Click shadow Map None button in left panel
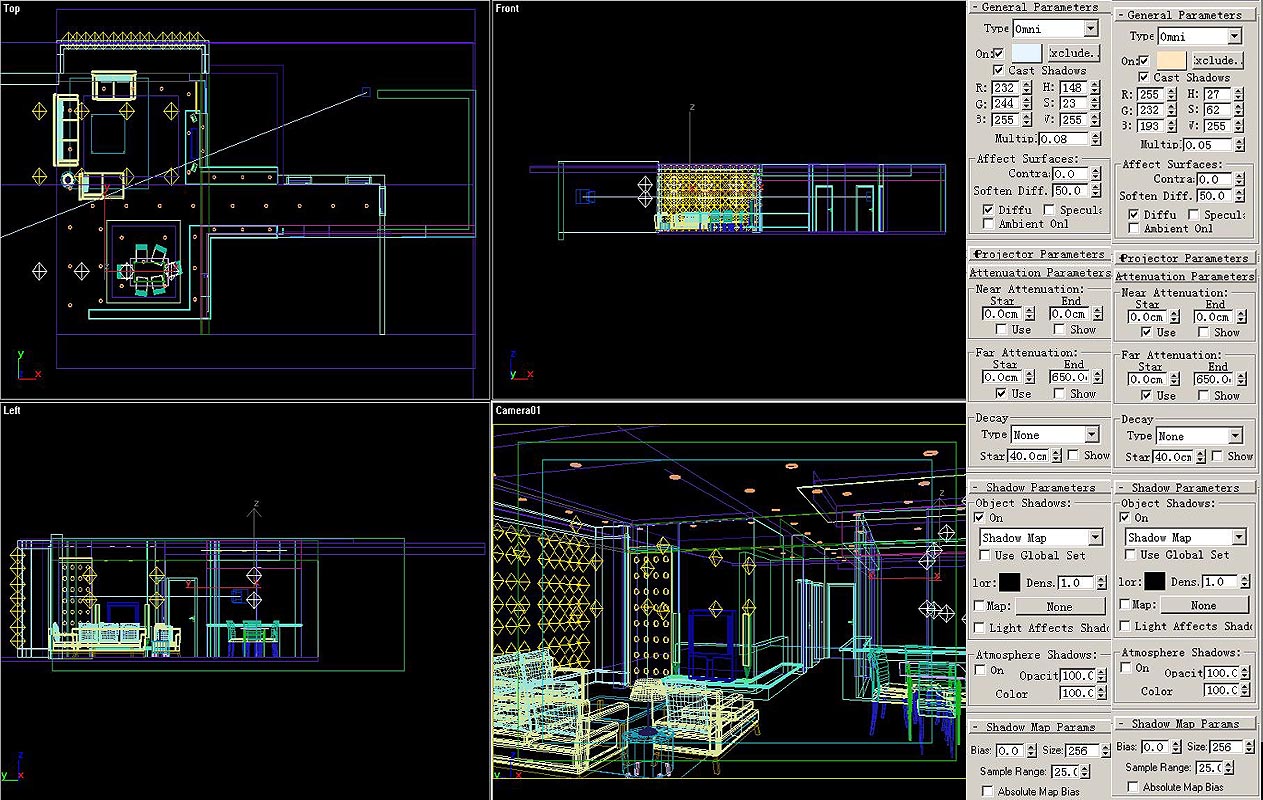The height and width of the screenshot is (800, 1263). pos(1059,606)
